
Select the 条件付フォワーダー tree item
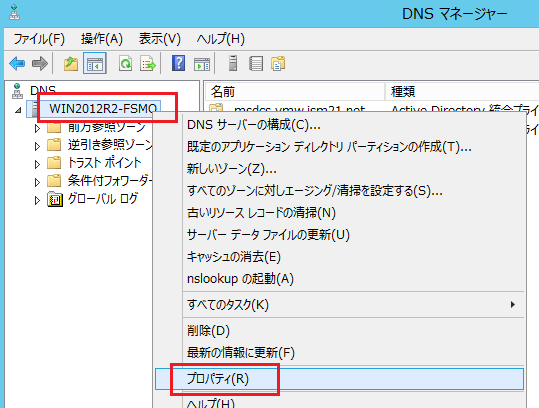(110, 180)
